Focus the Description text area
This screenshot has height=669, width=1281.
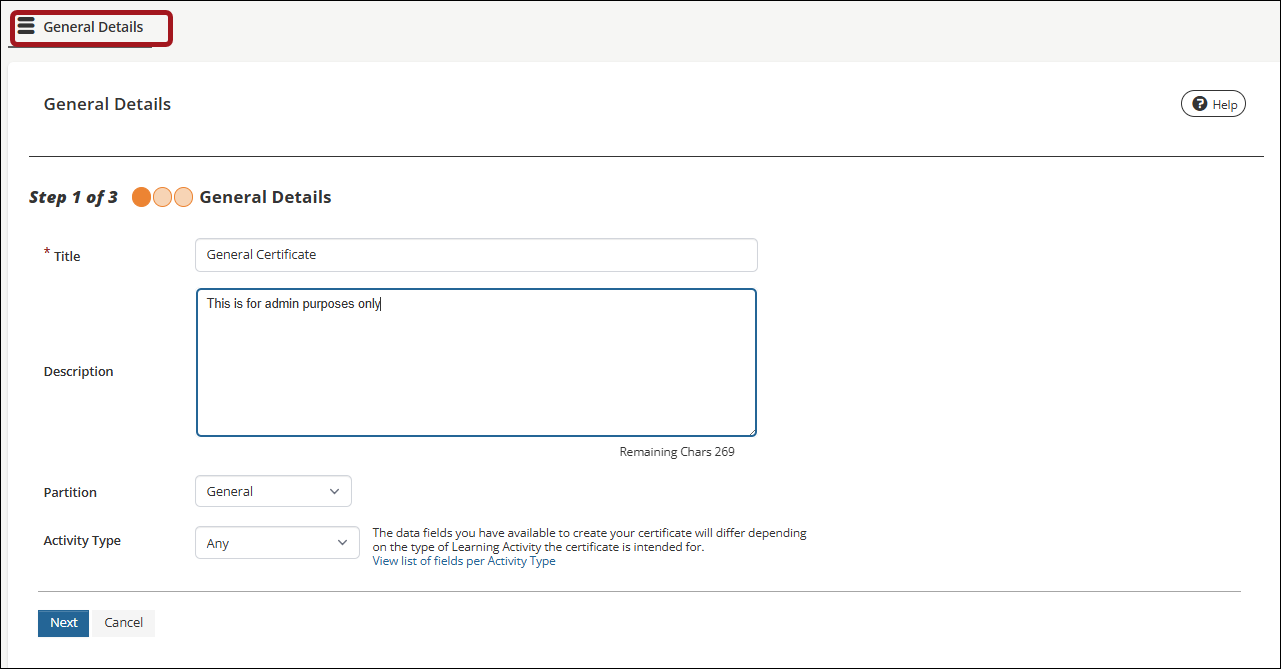(476, 363)
